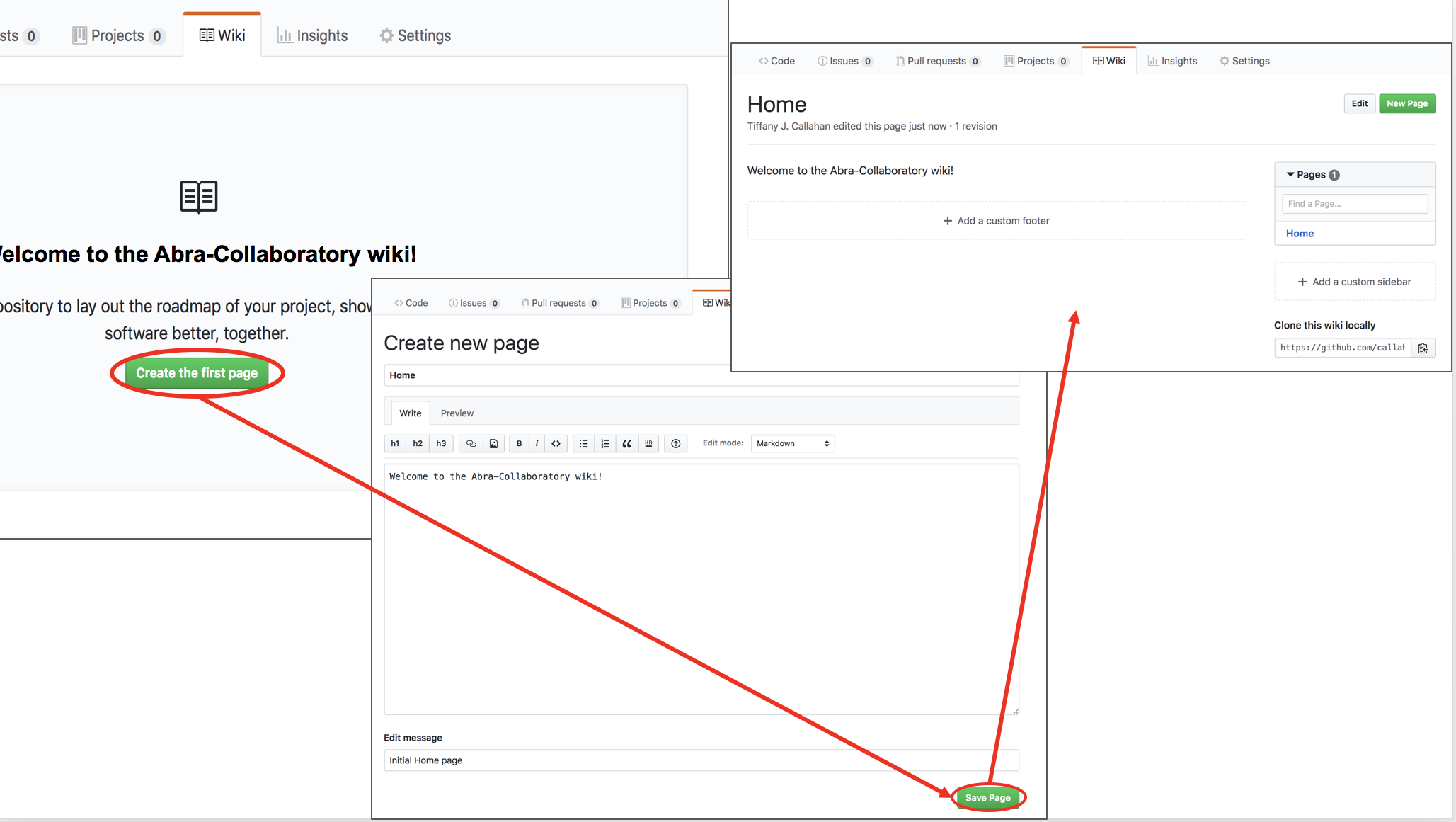Click Save Page button
This screenshot has height=822, width=1456.
[x=988, y=797]
